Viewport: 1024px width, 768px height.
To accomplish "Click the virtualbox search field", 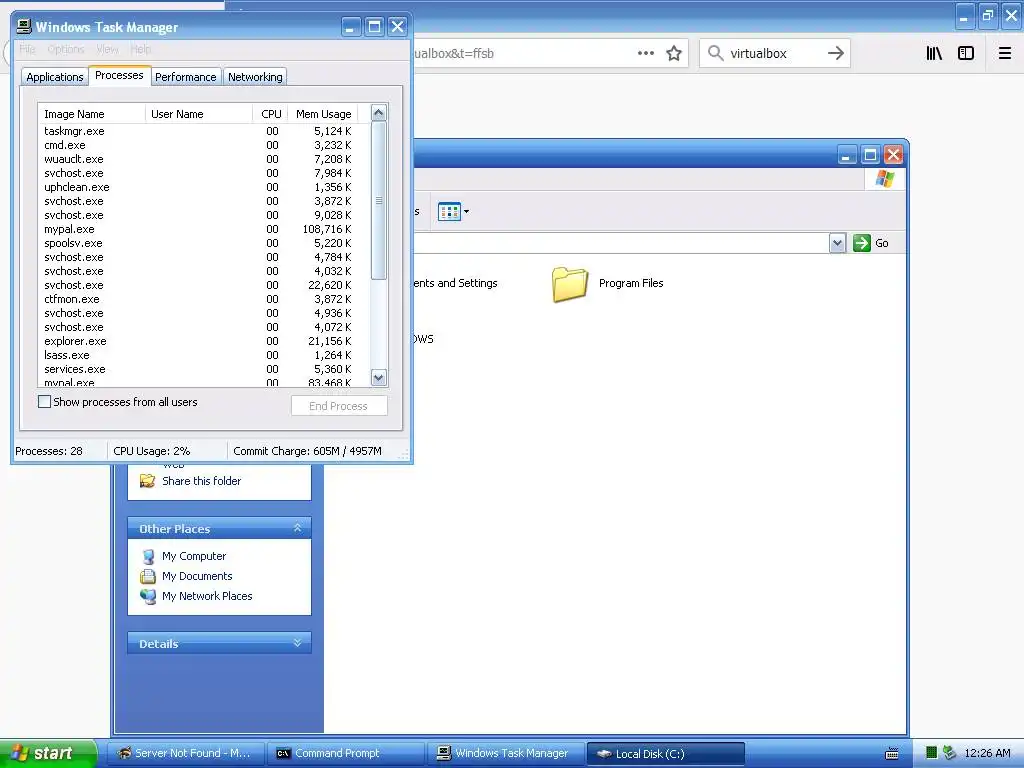I will [774, 53].
